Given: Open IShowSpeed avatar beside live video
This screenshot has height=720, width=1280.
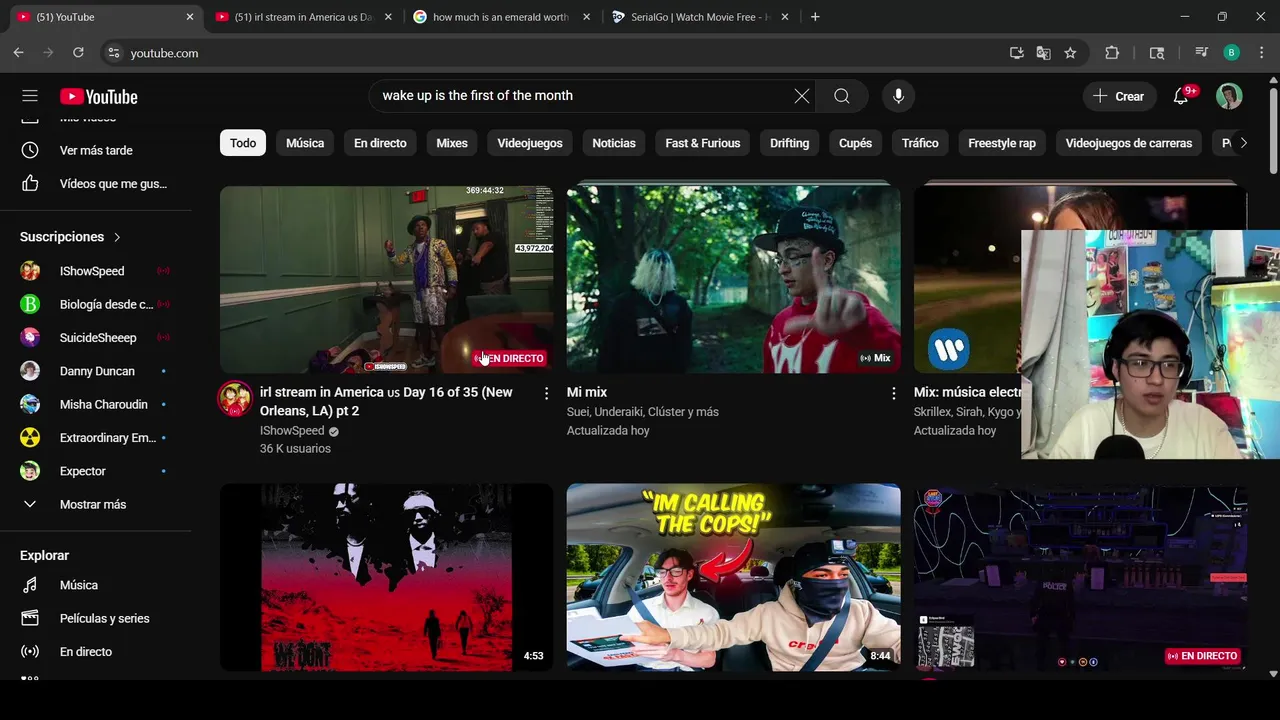Looking at the screenshot, I should (x=236, y=398).
